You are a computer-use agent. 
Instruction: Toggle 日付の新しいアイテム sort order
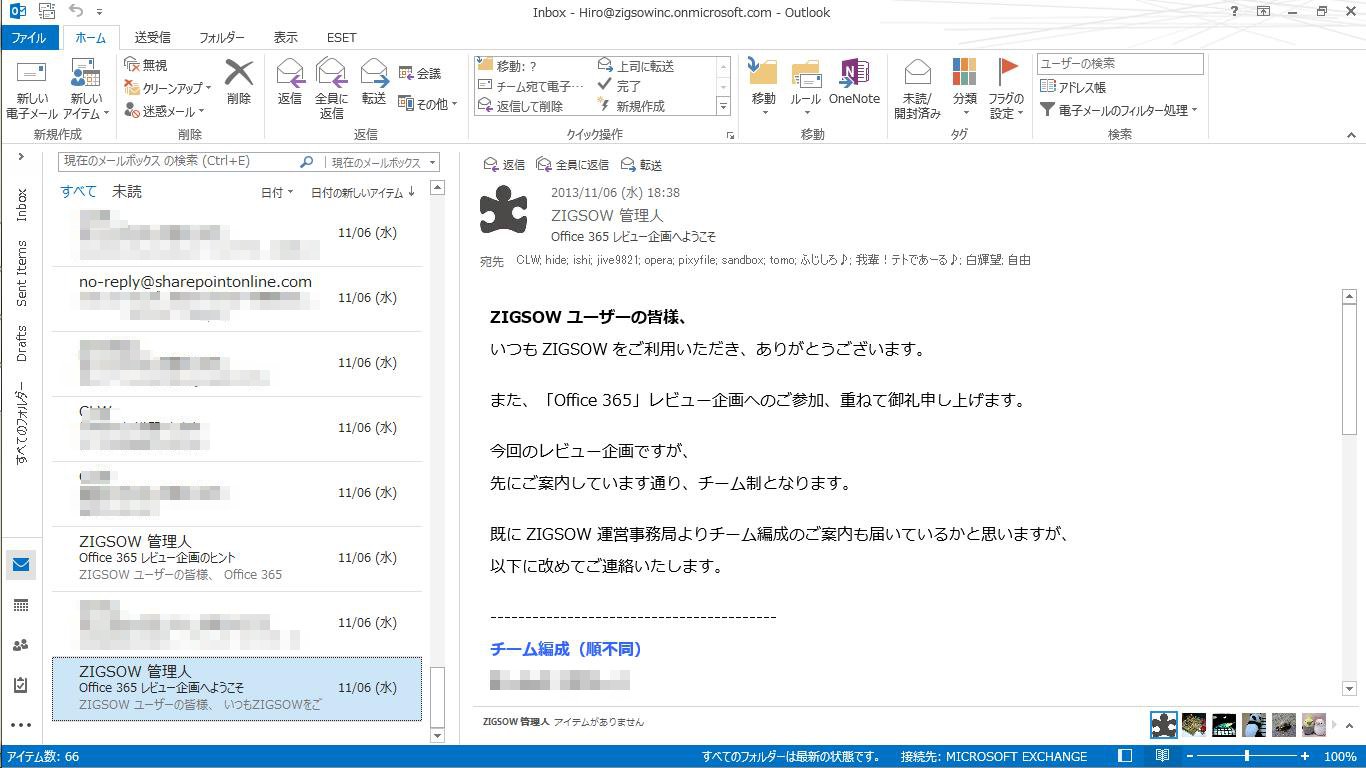click(363, 193)
